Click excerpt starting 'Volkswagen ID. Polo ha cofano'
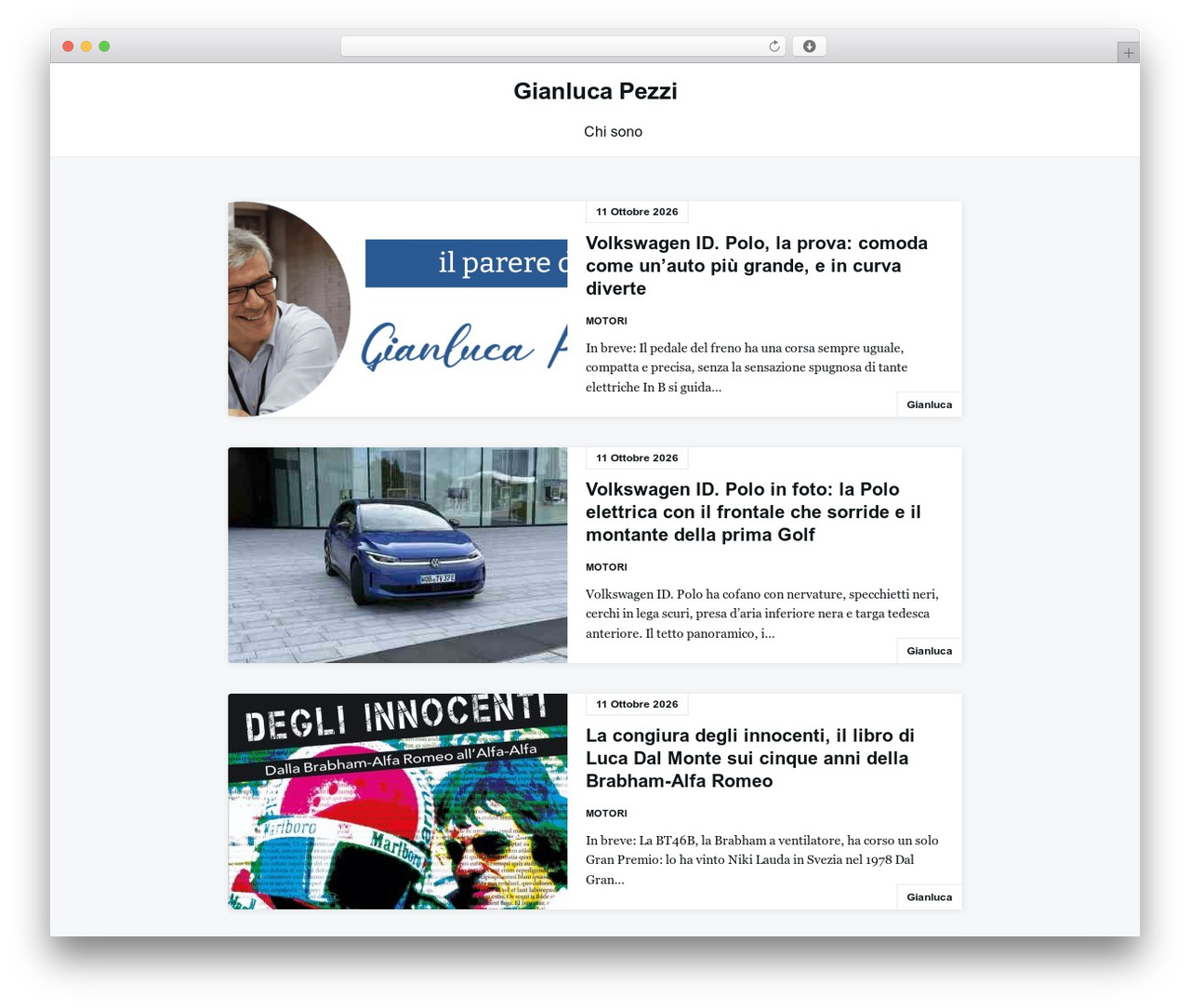Viewport: 1190px width, 1008px height. pos(762,614)
